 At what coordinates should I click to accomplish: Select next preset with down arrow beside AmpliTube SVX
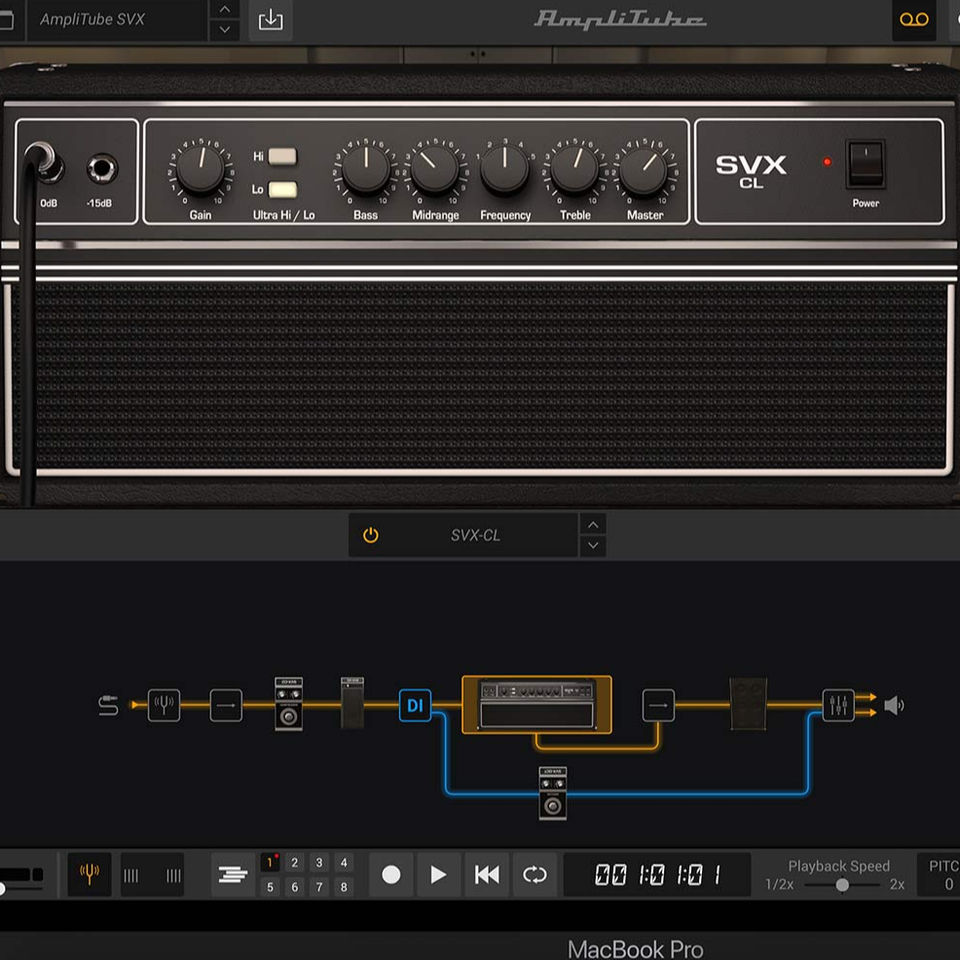click(x=225, y=30)
